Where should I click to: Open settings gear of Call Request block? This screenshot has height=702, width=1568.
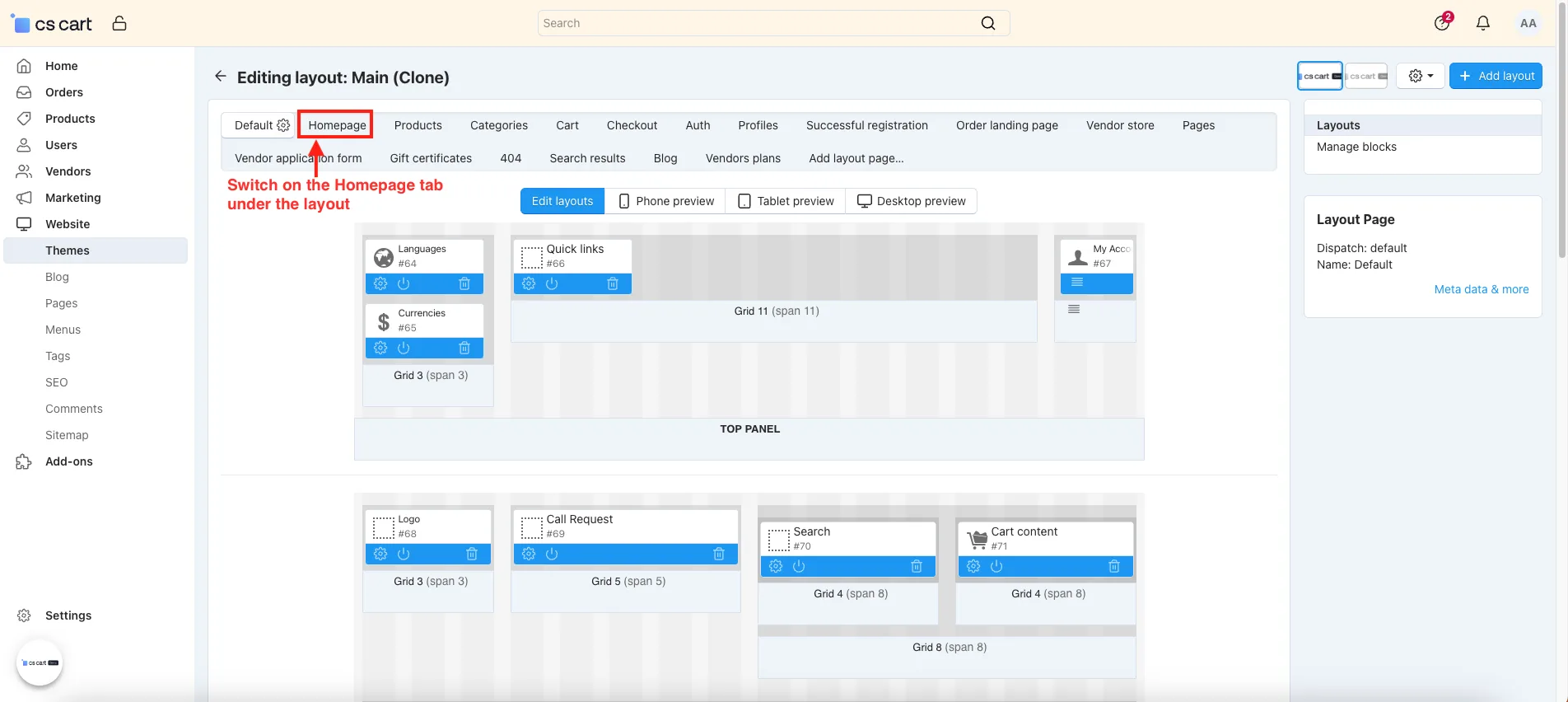tap(529, 554)
